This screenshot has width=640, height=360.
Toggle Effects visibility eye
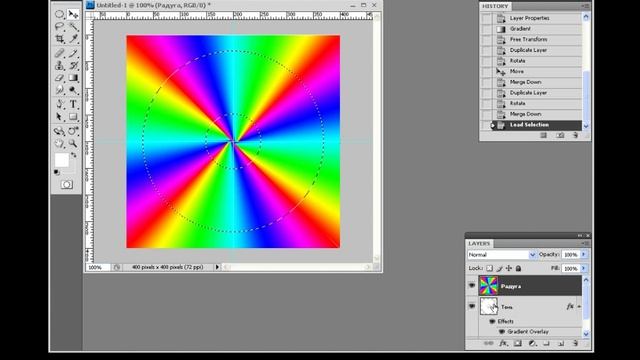tap(492, 321)
